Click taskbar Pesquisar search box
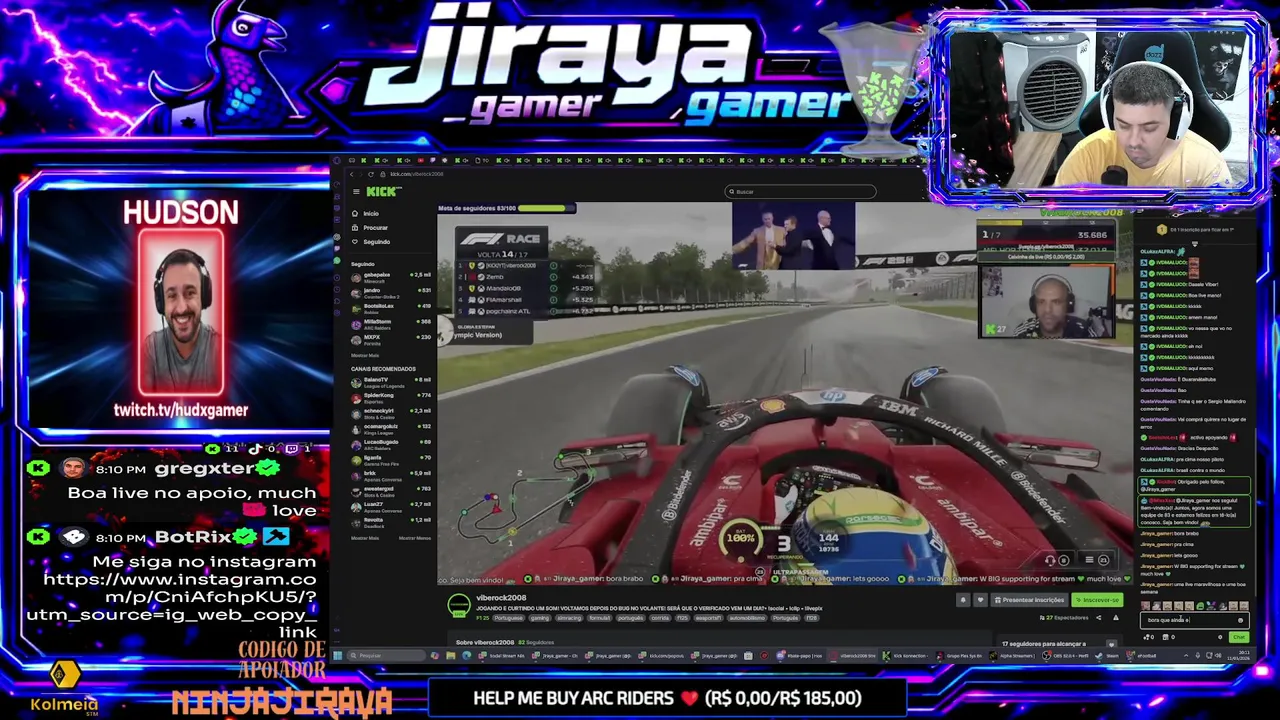 tap(386, 655)
